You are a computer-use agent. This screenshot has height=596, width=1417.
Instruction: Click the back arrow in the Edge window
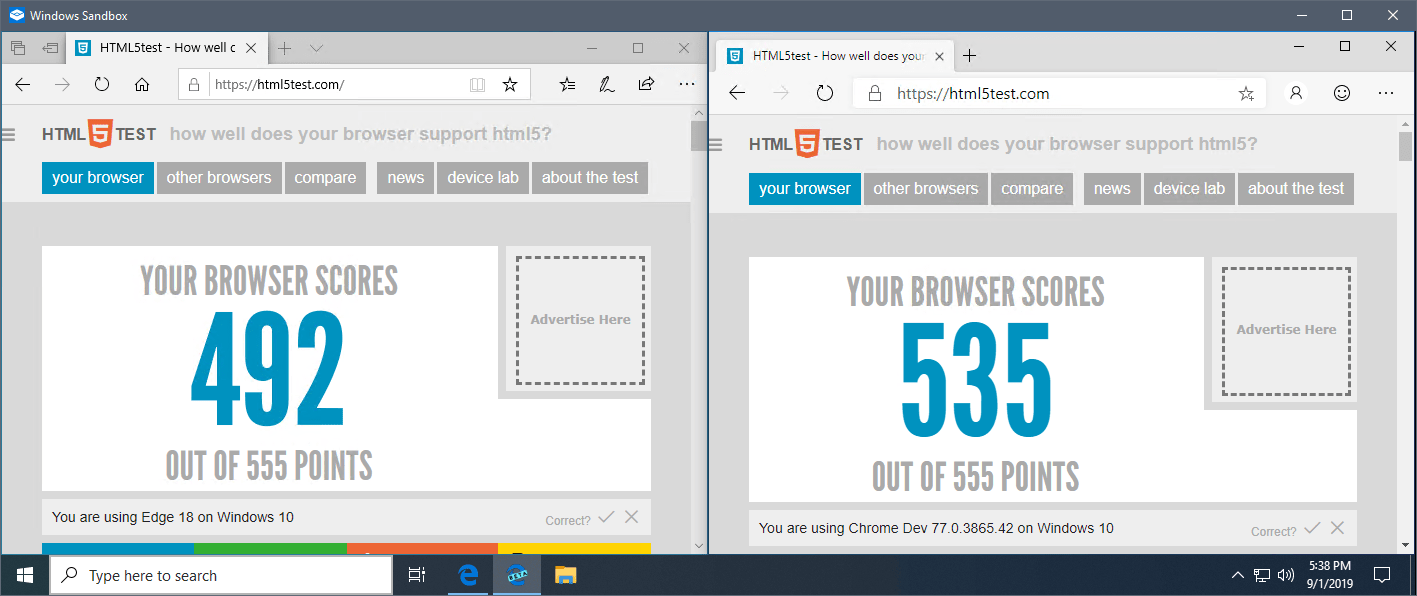coord(22,85)
